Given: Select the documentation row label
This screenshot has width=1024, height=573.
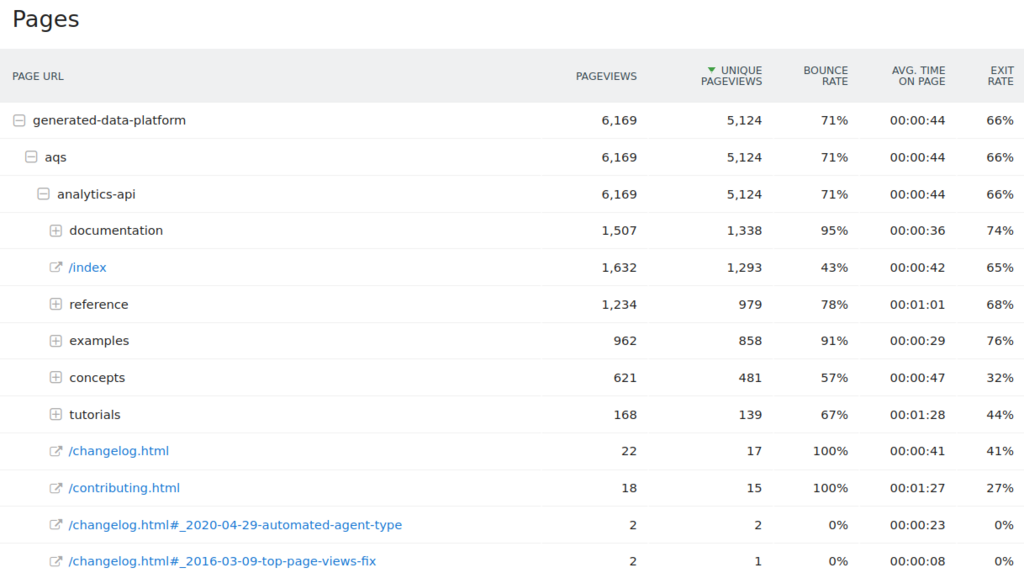Looking at the screenshot, I should [116, 231].
